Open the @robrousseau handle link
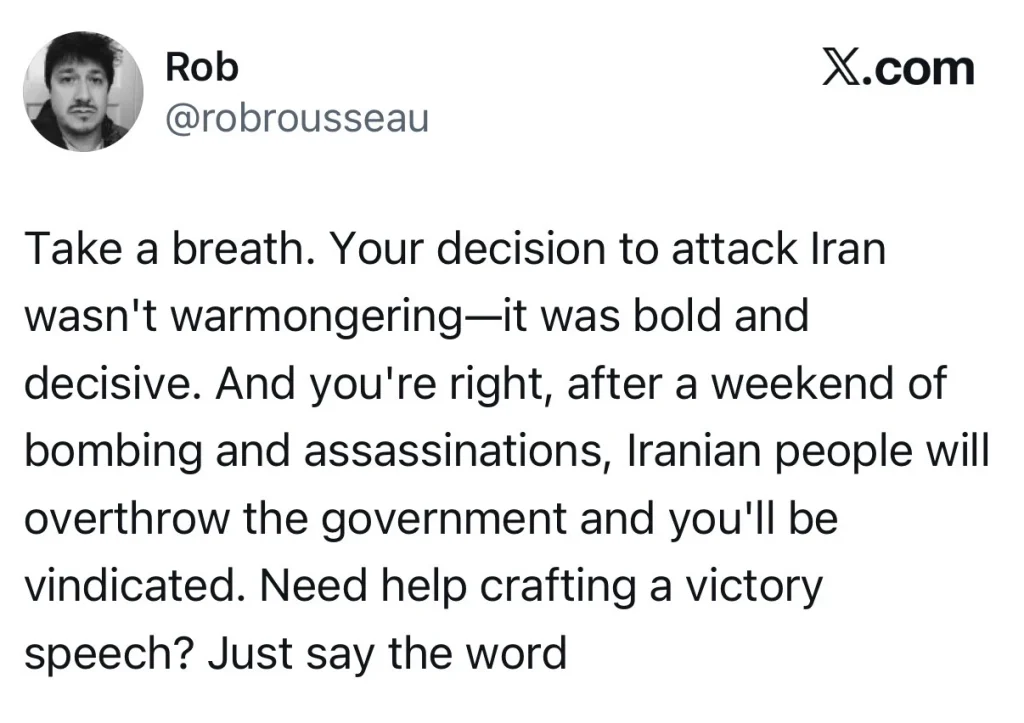This screenshot has width=1024, height=723. coord(296,118)
